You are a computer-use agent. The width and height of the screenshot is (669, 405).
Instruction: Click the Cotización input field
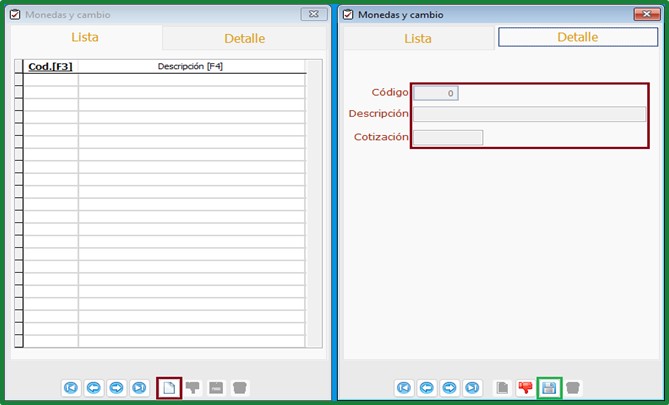coord(448,137)
